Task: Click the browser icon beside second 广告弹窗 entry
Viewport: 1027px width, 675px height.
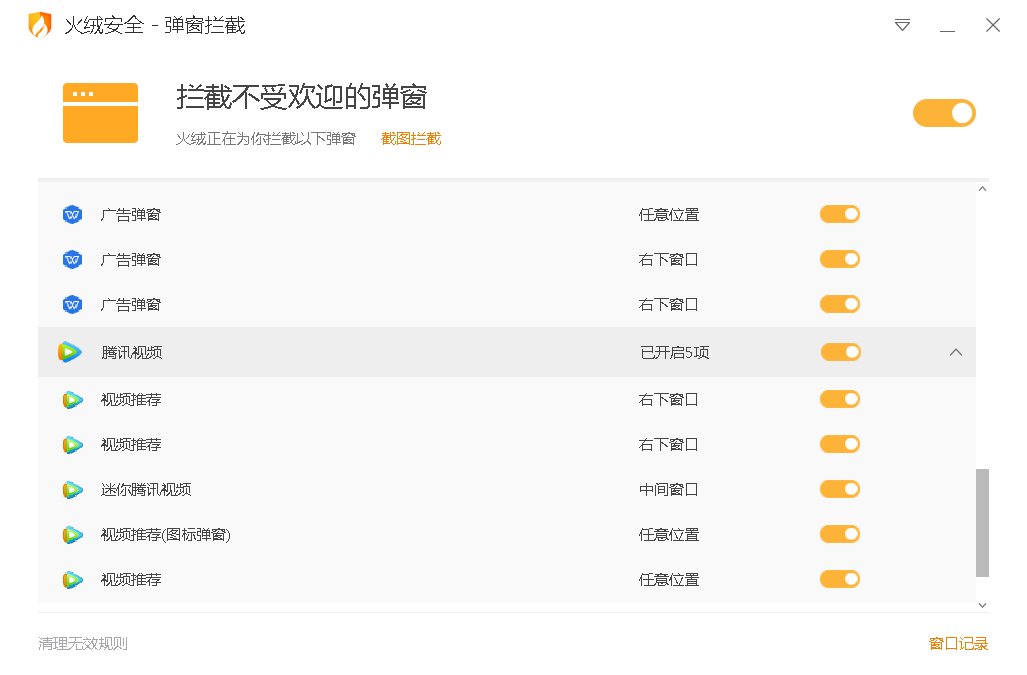Action: click(71, 259)
